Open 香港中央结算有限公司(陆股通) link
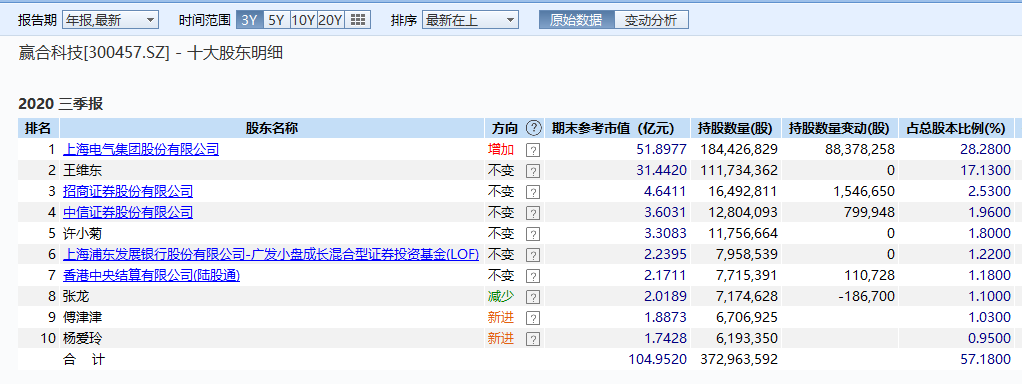Image resolution: width=1022 pixels, height=384 pixels. tap(151, 275)
